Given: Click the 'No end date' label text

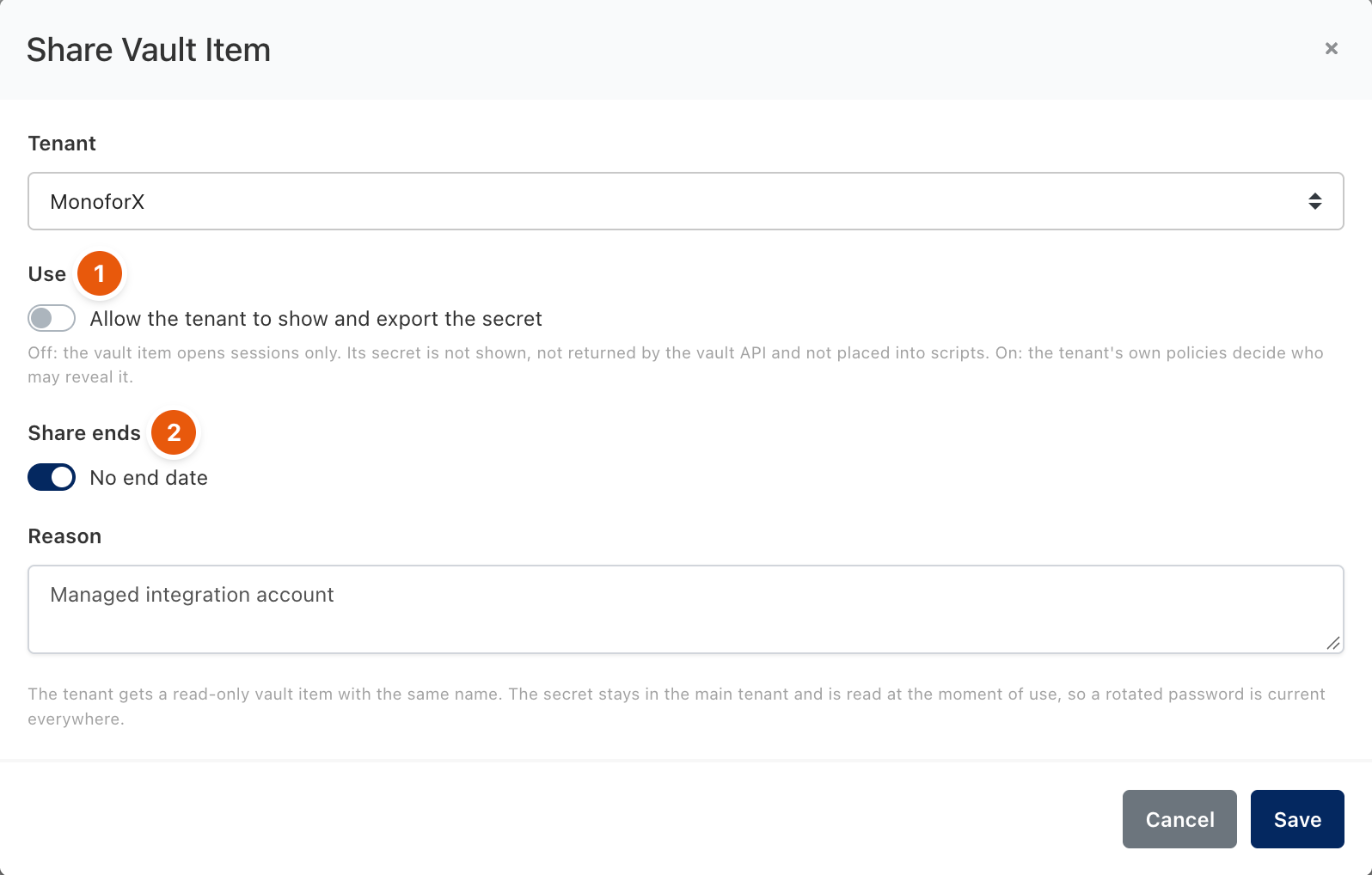Looking at the screenshot, I should pos(149,478).
